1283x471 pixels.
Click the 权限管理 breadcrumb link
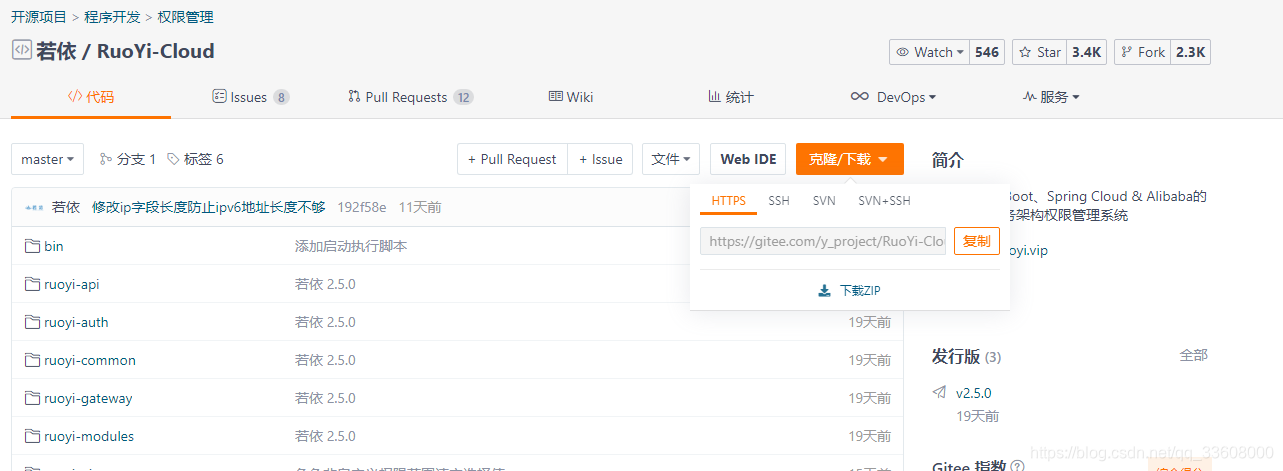(x=186, y=17)
